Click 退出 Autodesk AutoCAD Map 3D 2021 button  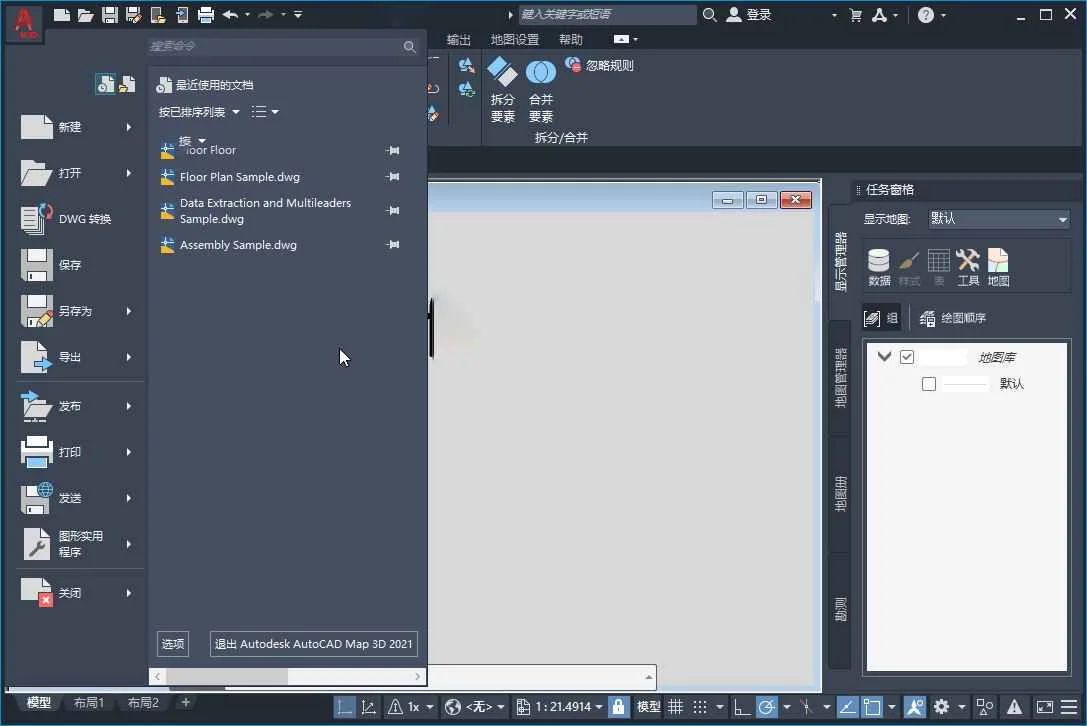(313, 644)
